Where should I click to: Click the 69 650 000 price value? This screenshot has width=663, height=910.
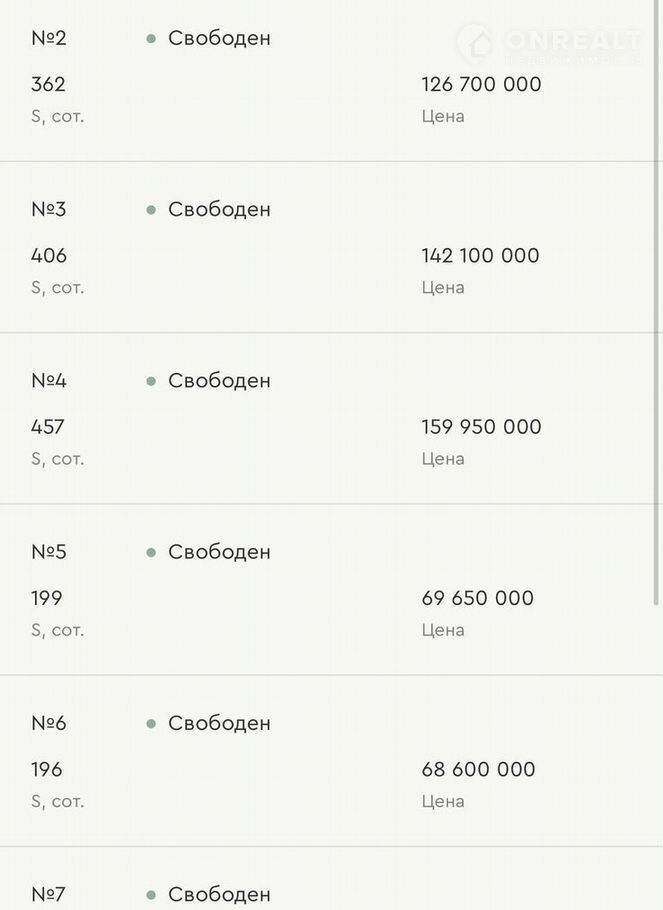click(x=477, y=598)
